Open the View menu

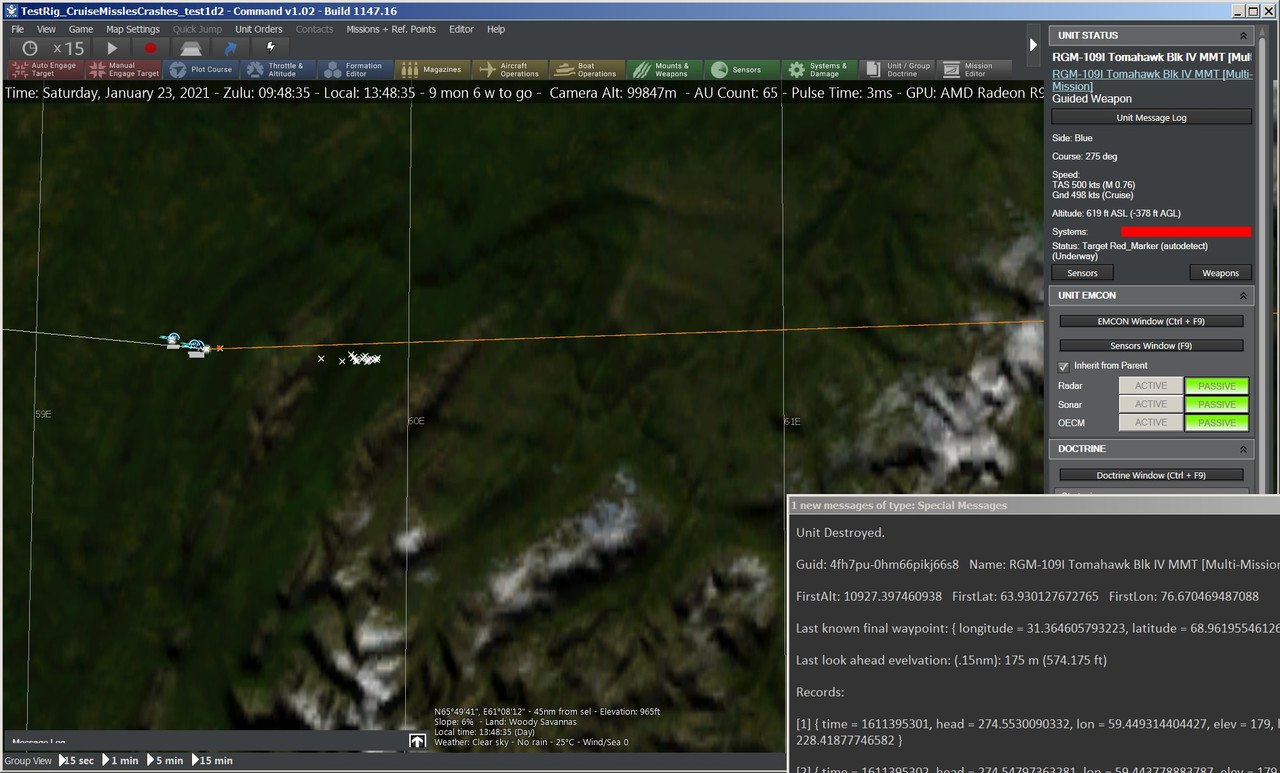pos(47,29)
